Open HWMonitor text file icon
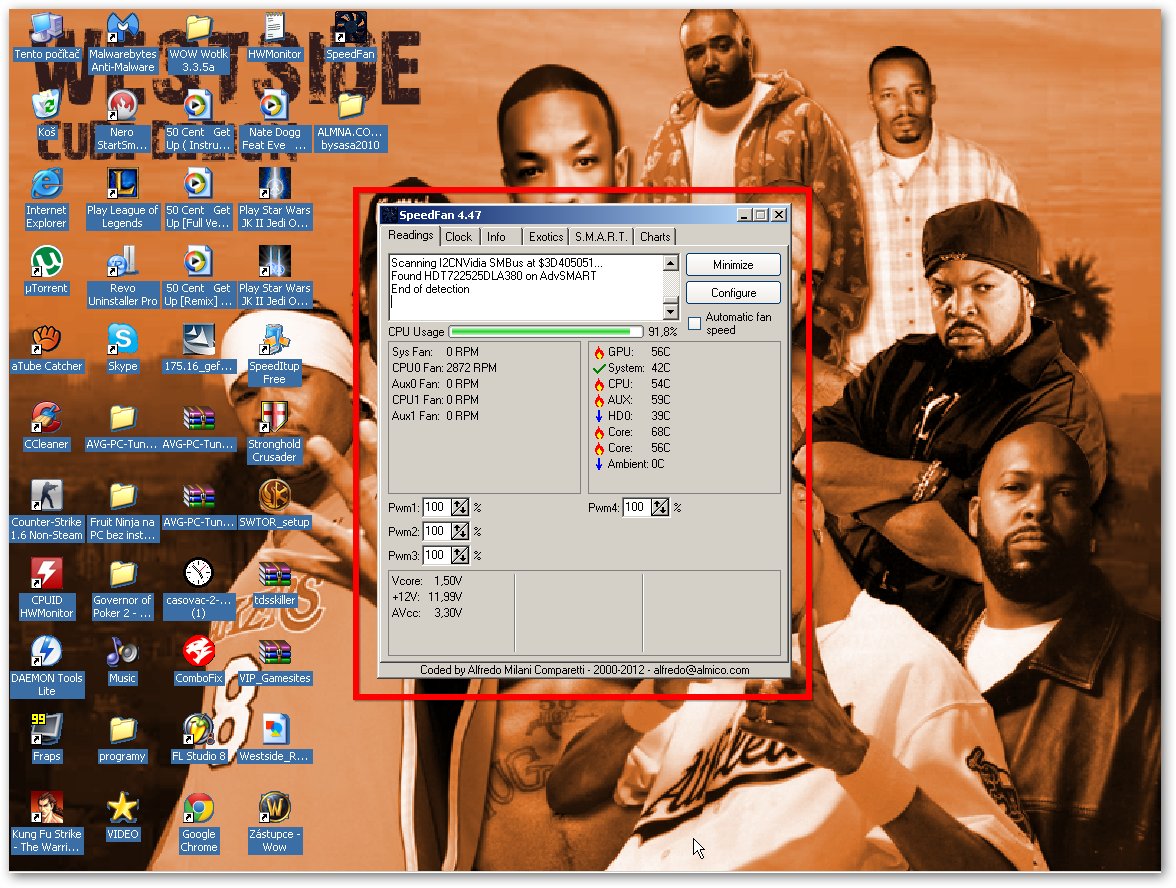 (274, 37)
